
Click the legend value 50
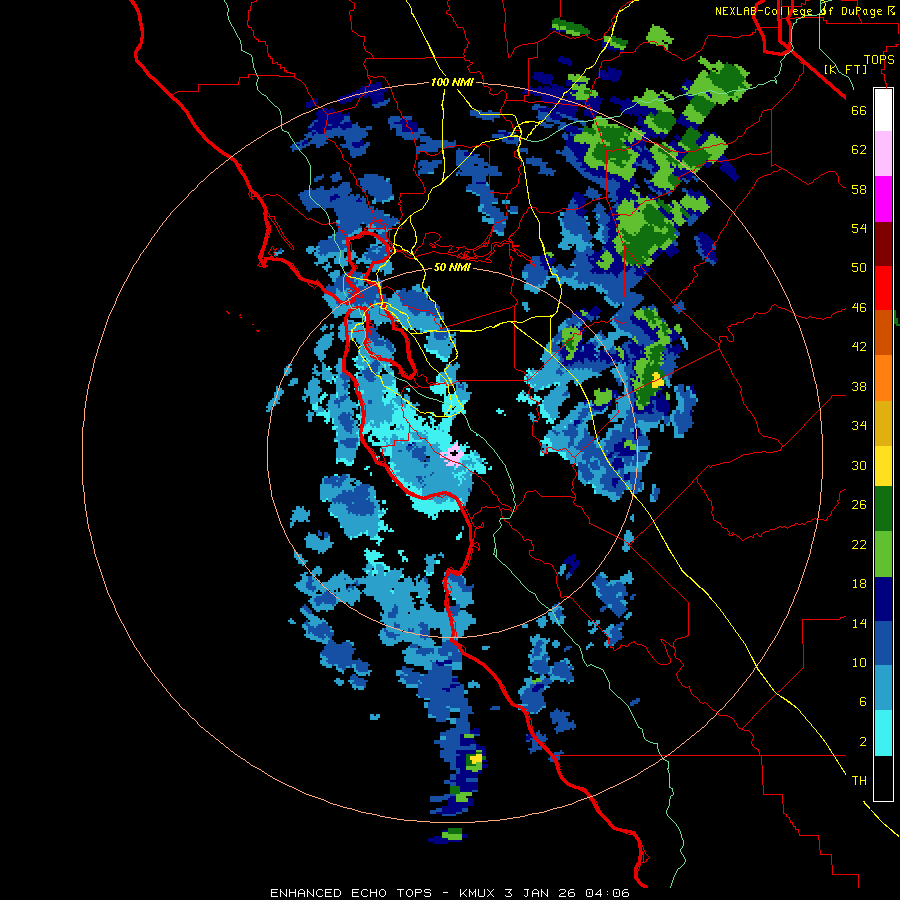tap(859, 267)
